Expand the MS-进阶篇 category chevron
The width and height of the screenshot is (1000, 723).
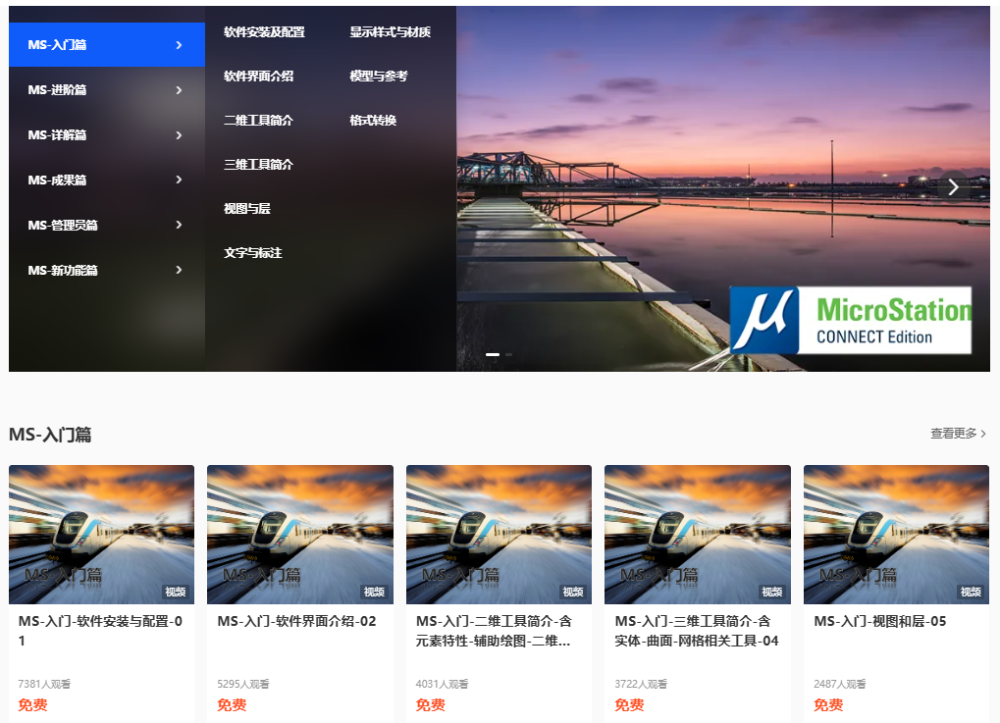pyautogui.click(x=179, y=90)
